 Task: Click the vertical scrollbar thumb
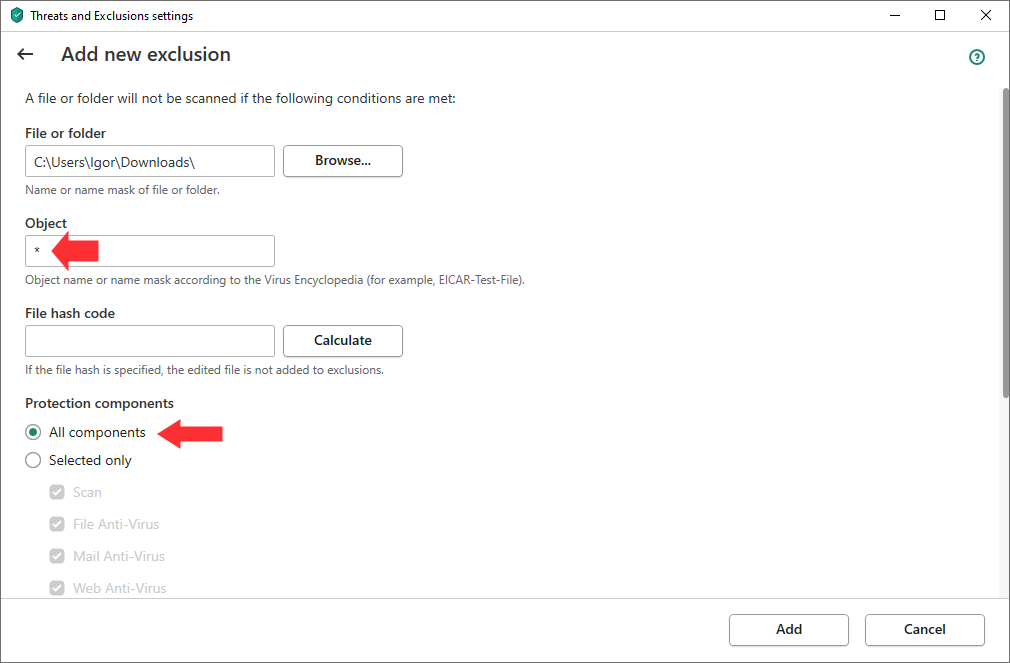(1005, 243)
